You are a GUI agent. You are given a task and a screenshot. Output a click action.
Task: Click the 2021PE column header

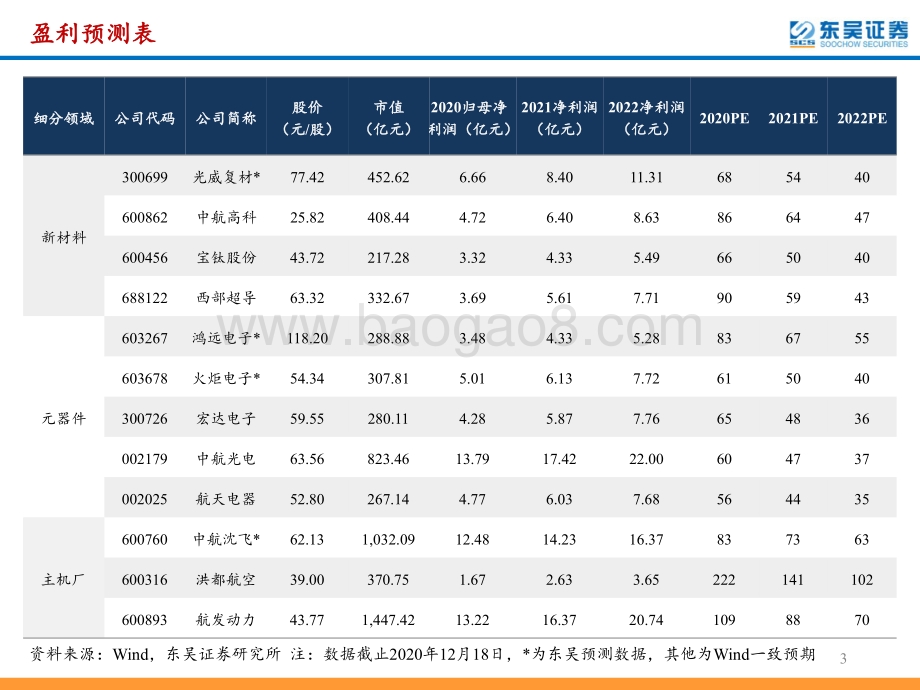coord(793,119)
